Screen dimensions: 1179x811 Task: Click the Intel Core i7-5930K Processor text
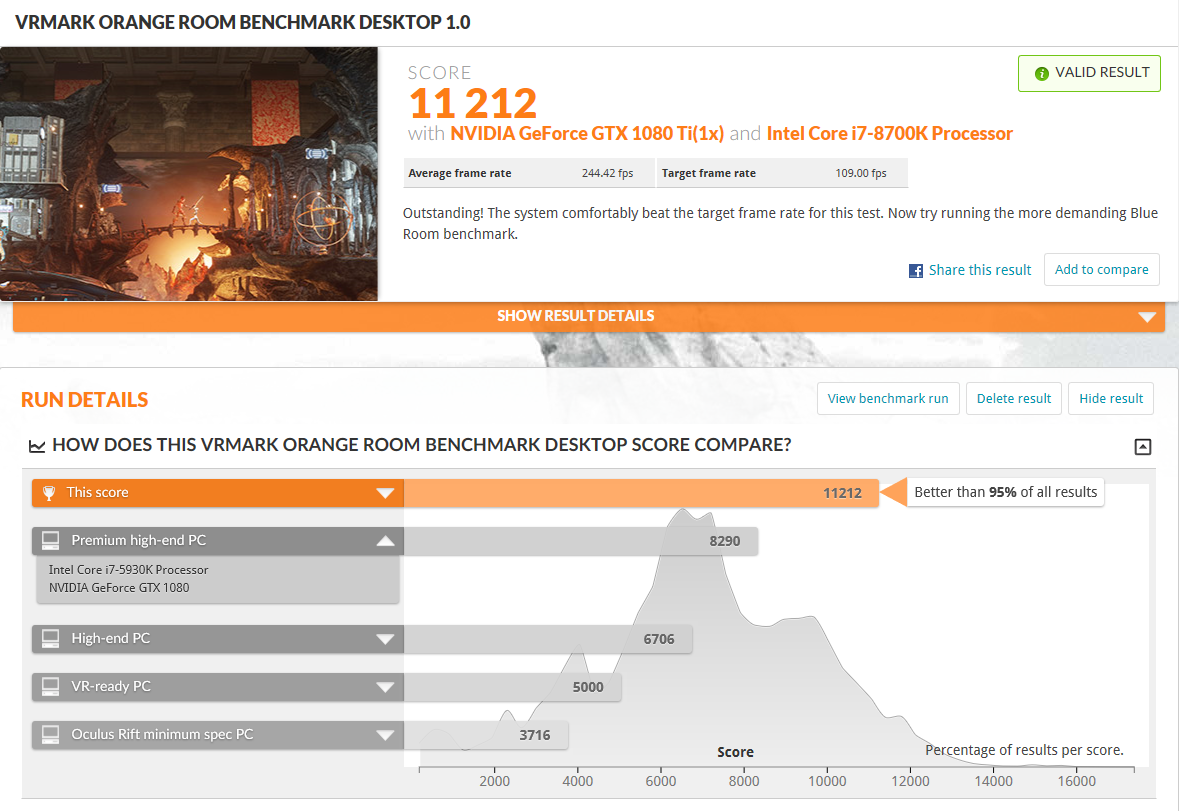click(129, 570)
